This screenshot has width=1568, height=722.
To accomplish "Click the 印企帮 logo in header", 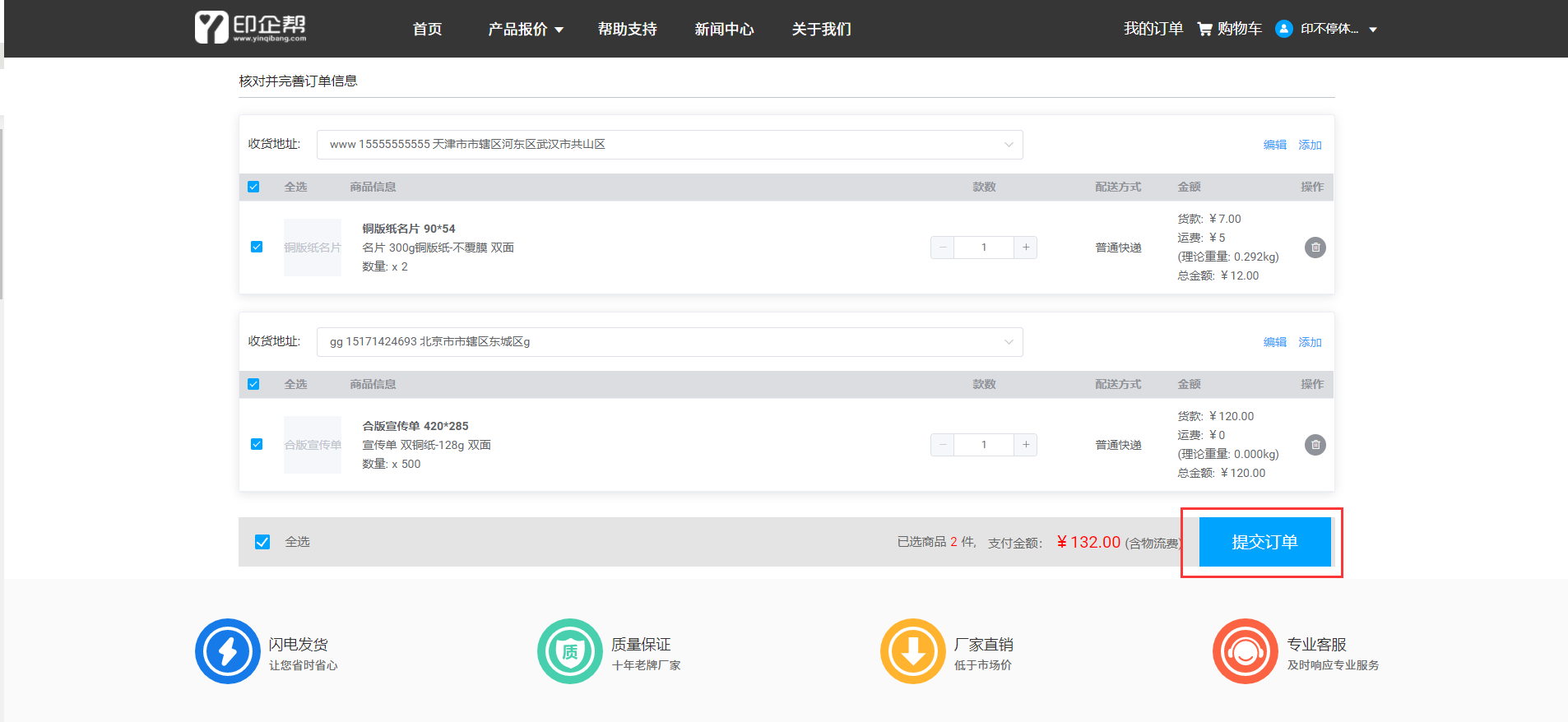I will tap(250, 28).
